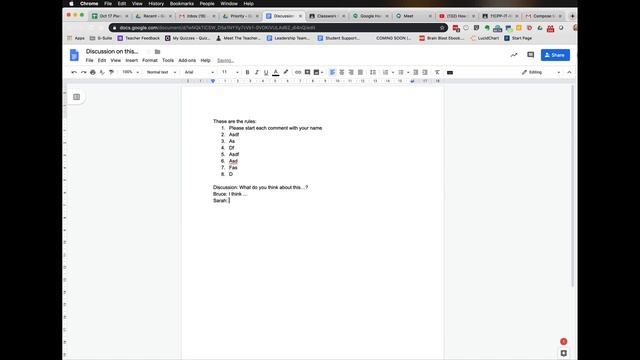Open bulleted list style arrow
Viewport: 640px width, 360px height.
[x=408, y=72]
